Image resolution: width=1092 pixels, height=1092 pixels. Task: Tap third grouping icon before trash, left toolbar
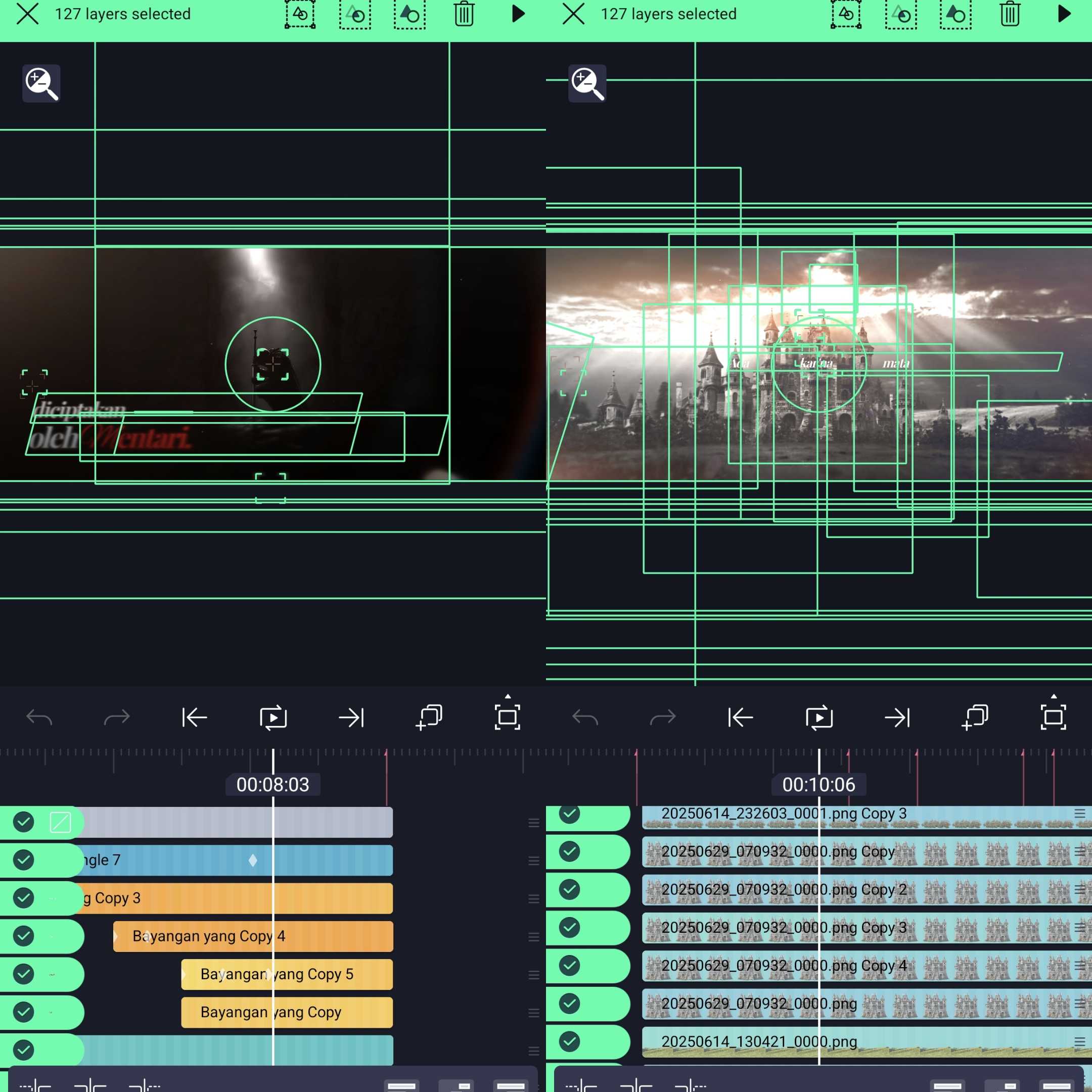(x=409, y=14)
